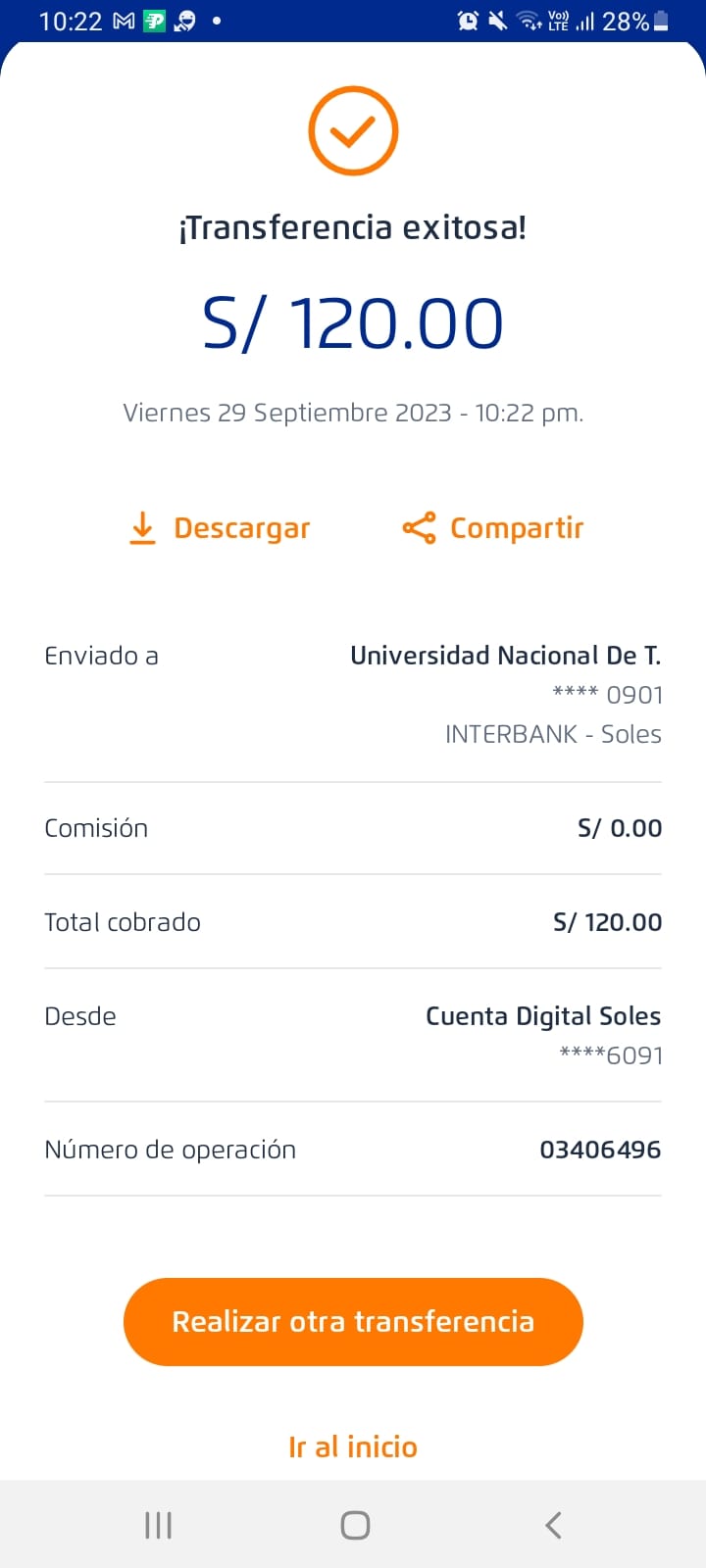Tap the battery indicator icon
Image resolution: width=706 pixels, height=1568 pixels.
pyautogui.click(x=661, y=21)
